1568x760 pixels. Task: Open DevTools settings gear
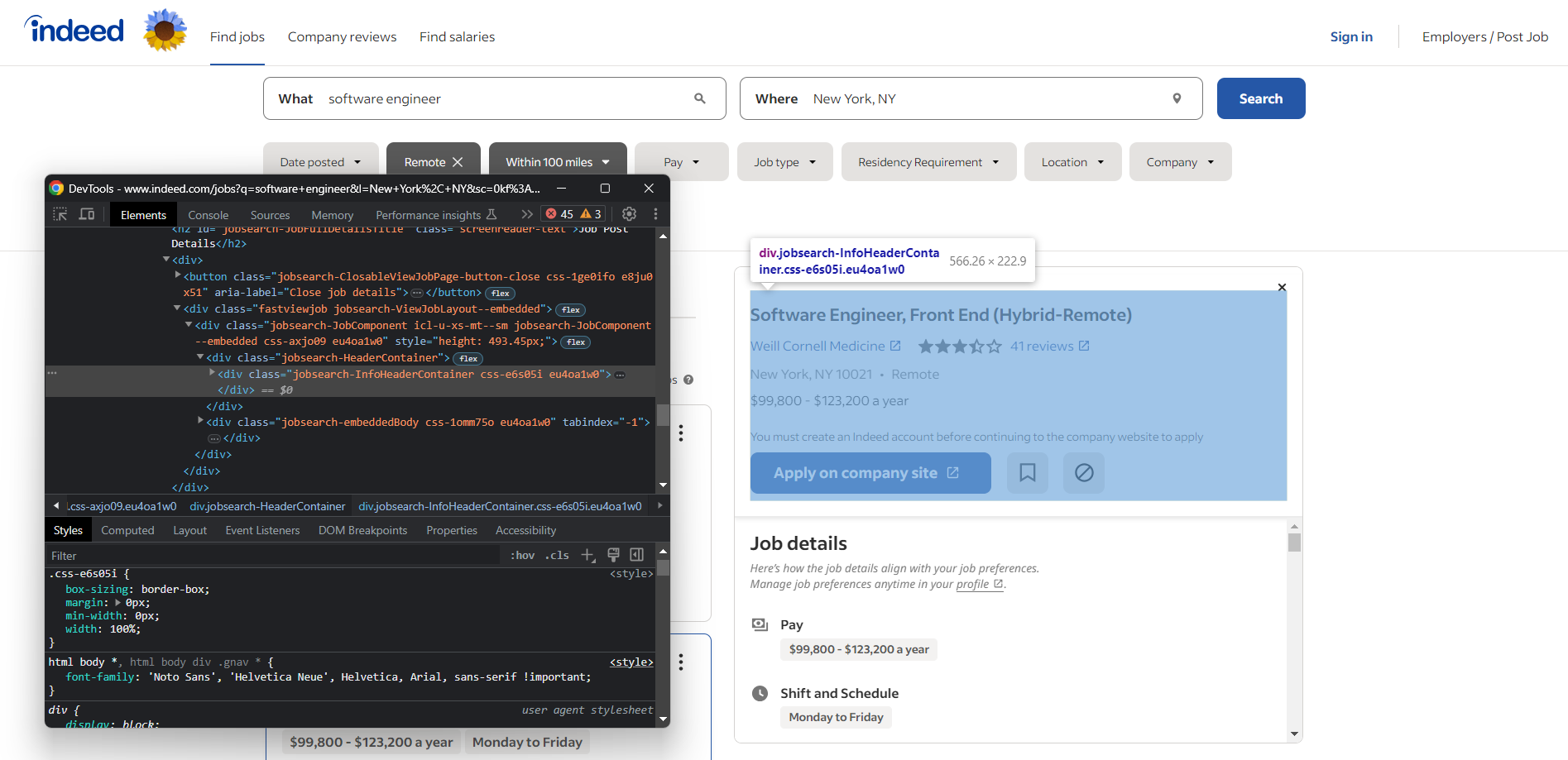coord(629,213)
